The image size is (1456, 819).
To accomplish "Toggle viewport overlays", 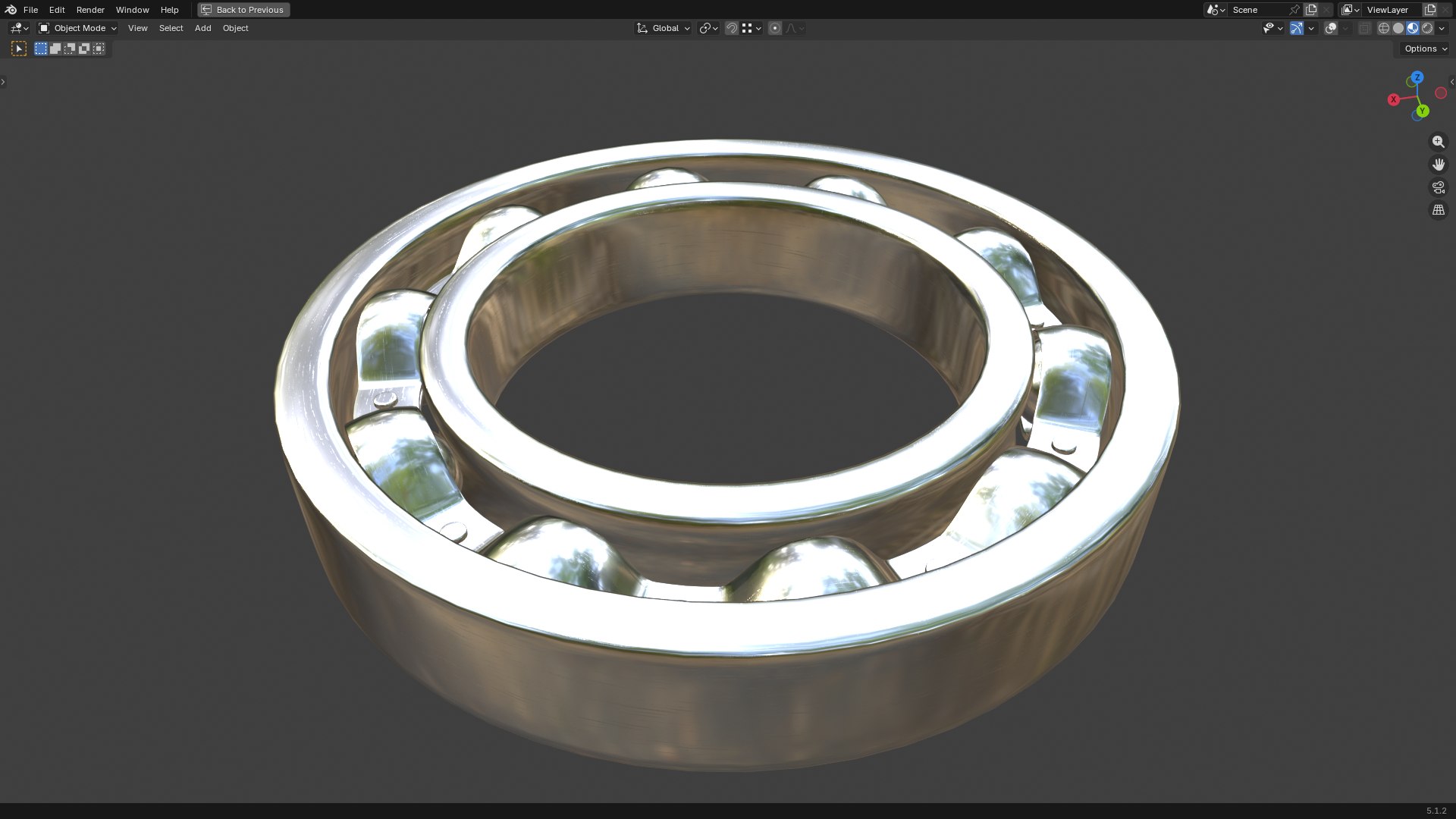I will [1331, 28].
